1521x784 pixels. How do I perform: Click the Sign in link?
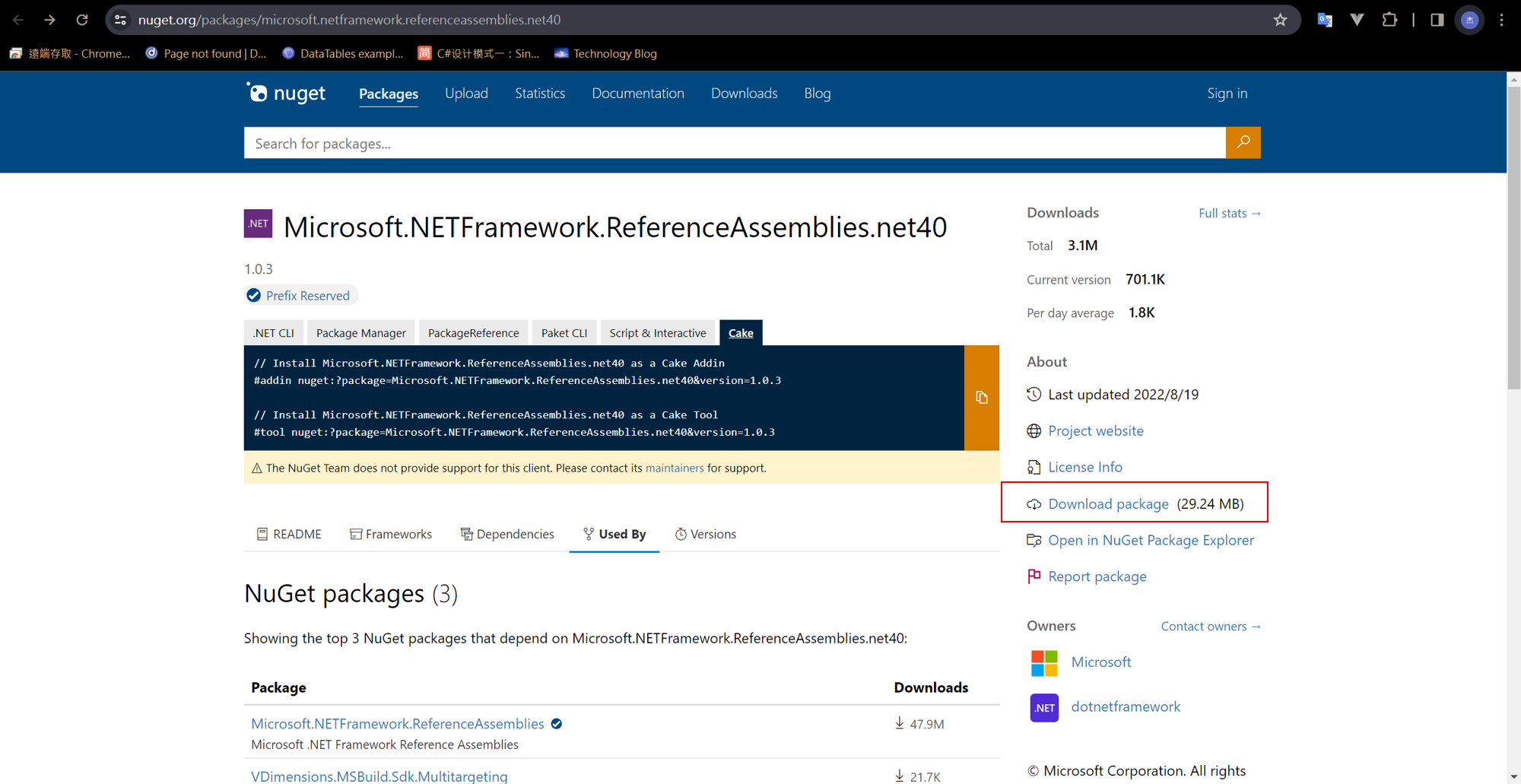1227,94
